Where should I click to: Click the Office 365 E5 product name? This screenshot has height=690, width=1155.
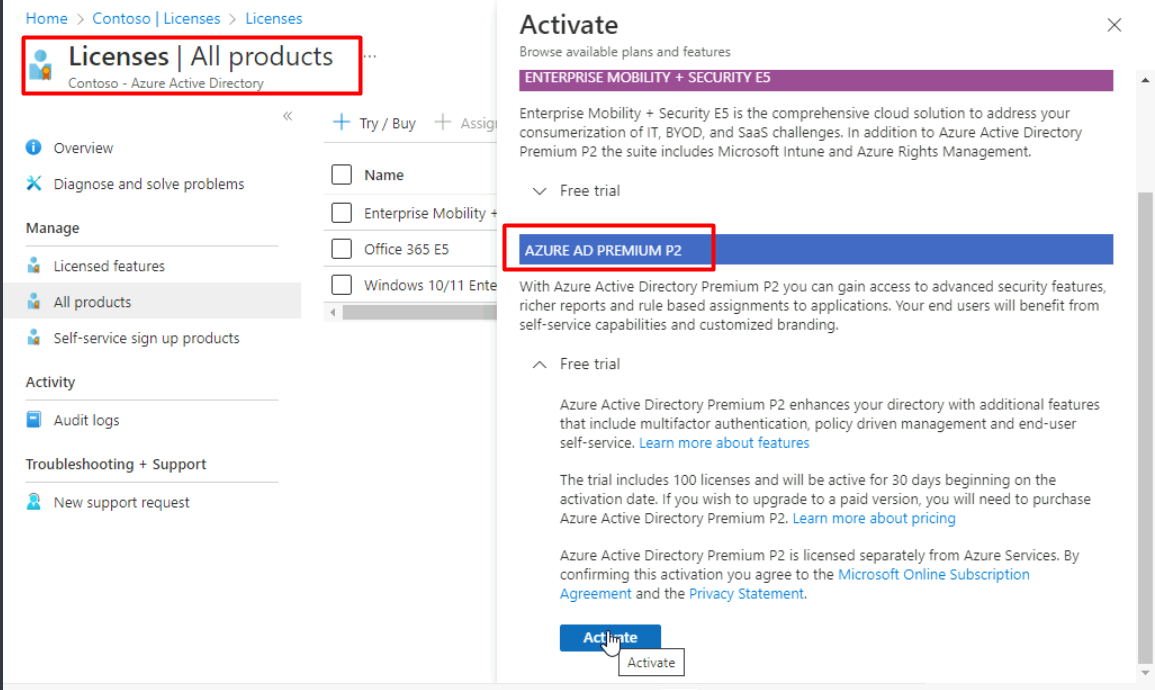point(406,249)
